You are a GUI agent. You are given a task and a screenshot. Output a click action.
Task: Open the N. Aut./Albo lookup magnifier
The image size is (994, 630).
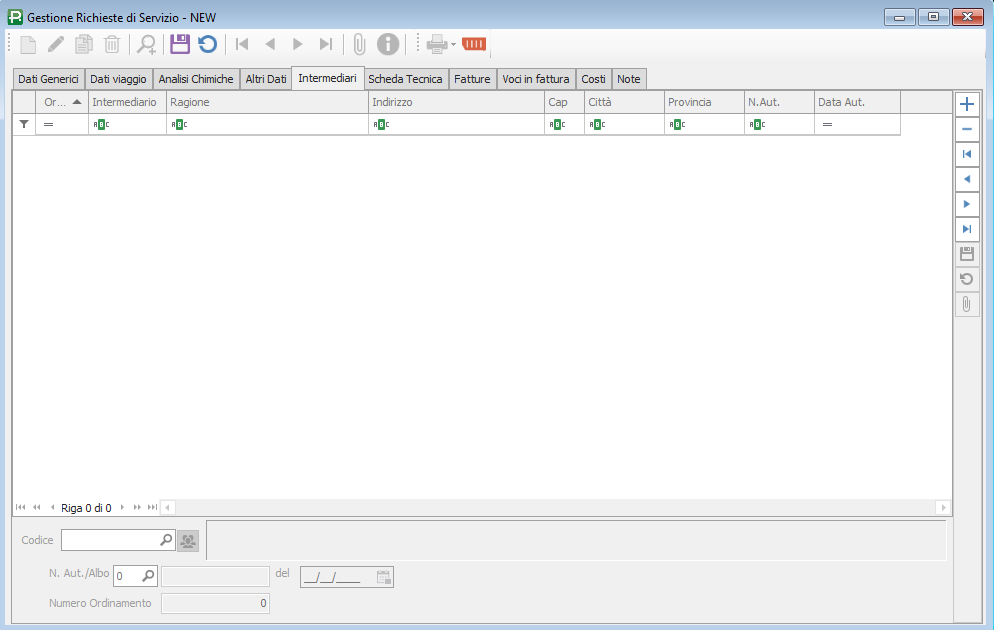coord(147,576)
